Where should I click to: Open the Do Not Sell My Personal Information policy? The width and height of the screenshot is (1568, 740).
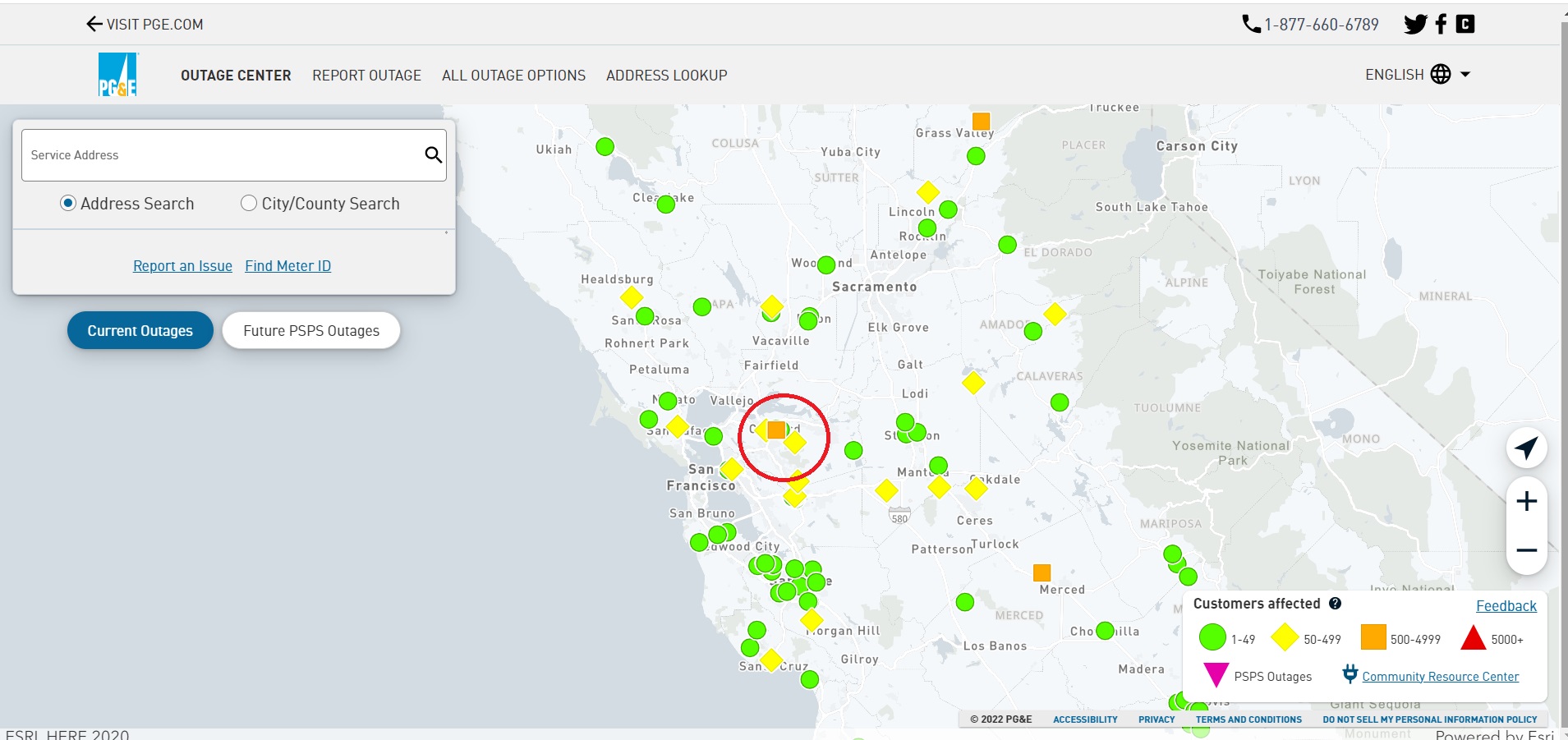[x=1429, y=719]
